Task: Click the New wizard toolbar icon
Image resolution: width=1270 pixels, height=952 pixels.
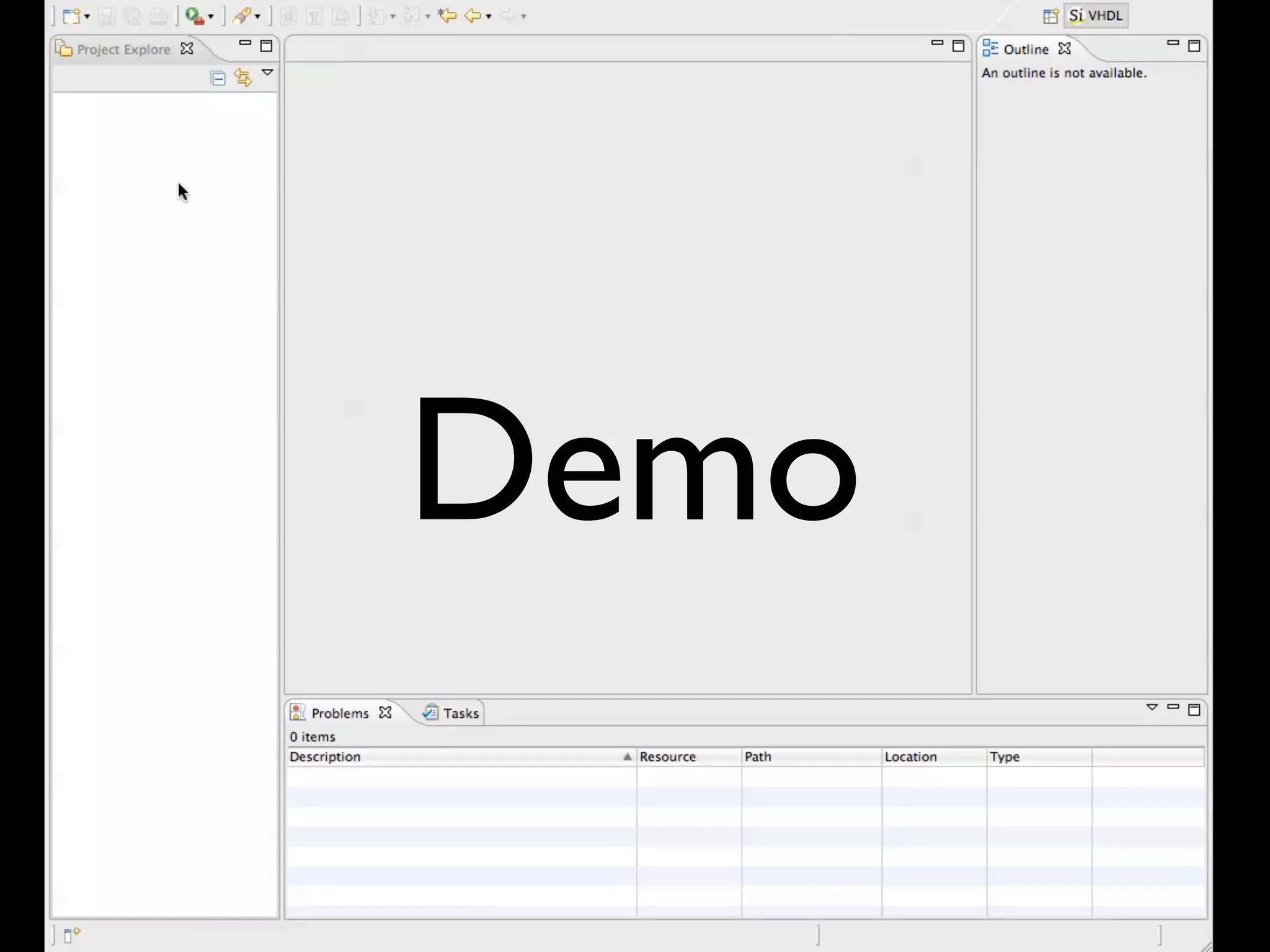Action: click(72, 16)
